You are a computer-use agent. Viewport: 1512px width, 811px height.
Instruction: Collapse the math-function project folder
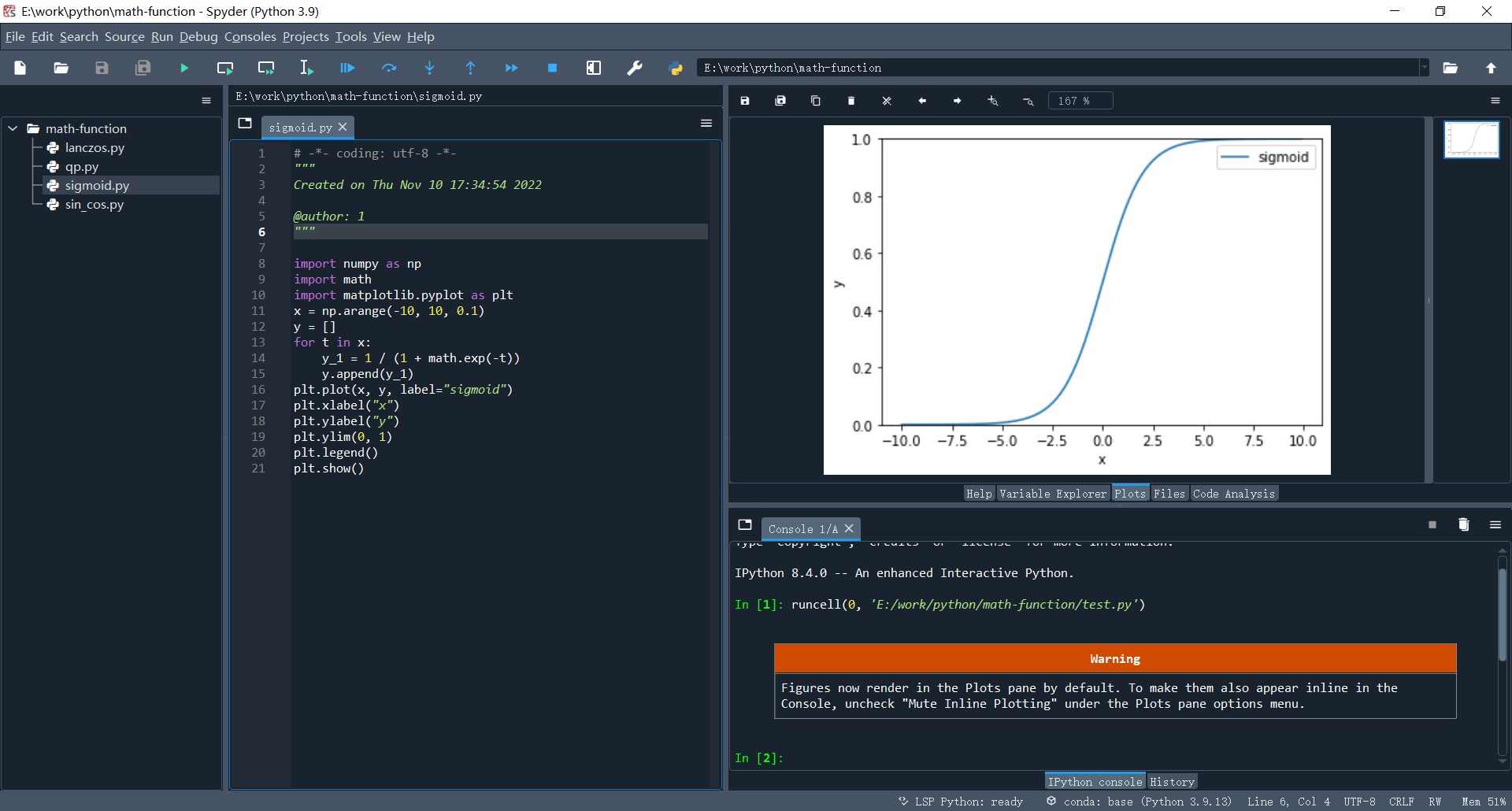[x=13, y=128]
